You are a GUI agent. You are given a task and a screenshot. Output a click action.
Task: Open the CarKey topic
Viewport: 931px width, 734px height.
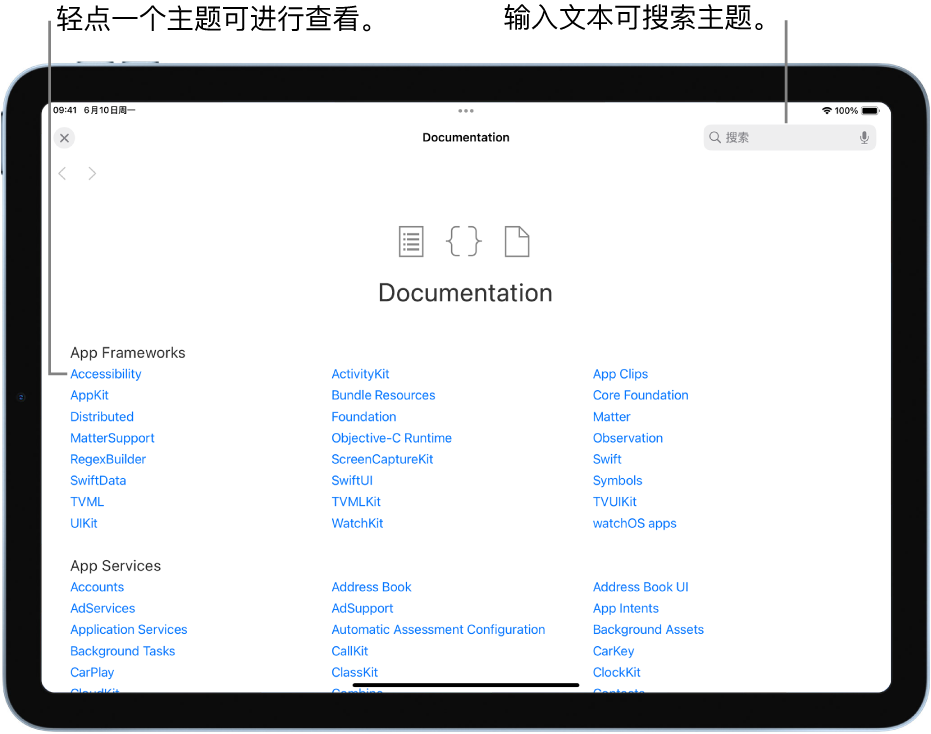coord(613,651)
